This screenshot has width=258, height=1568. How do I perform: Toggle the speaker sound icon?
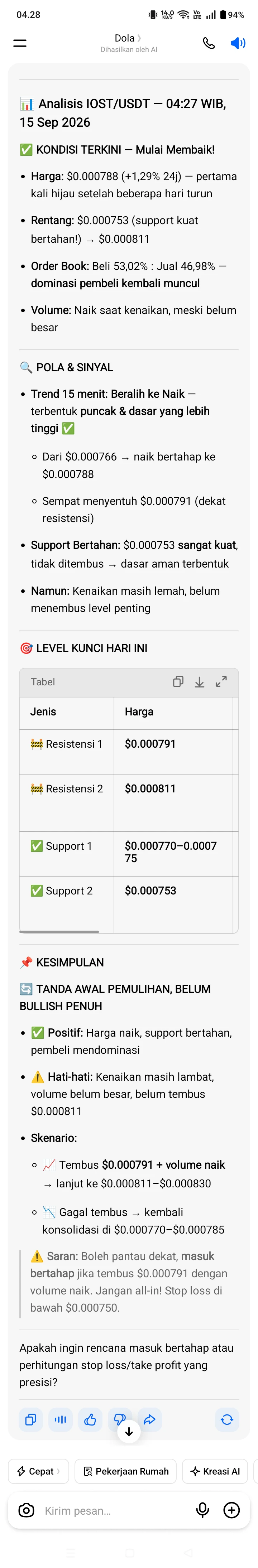click(238, 43)
